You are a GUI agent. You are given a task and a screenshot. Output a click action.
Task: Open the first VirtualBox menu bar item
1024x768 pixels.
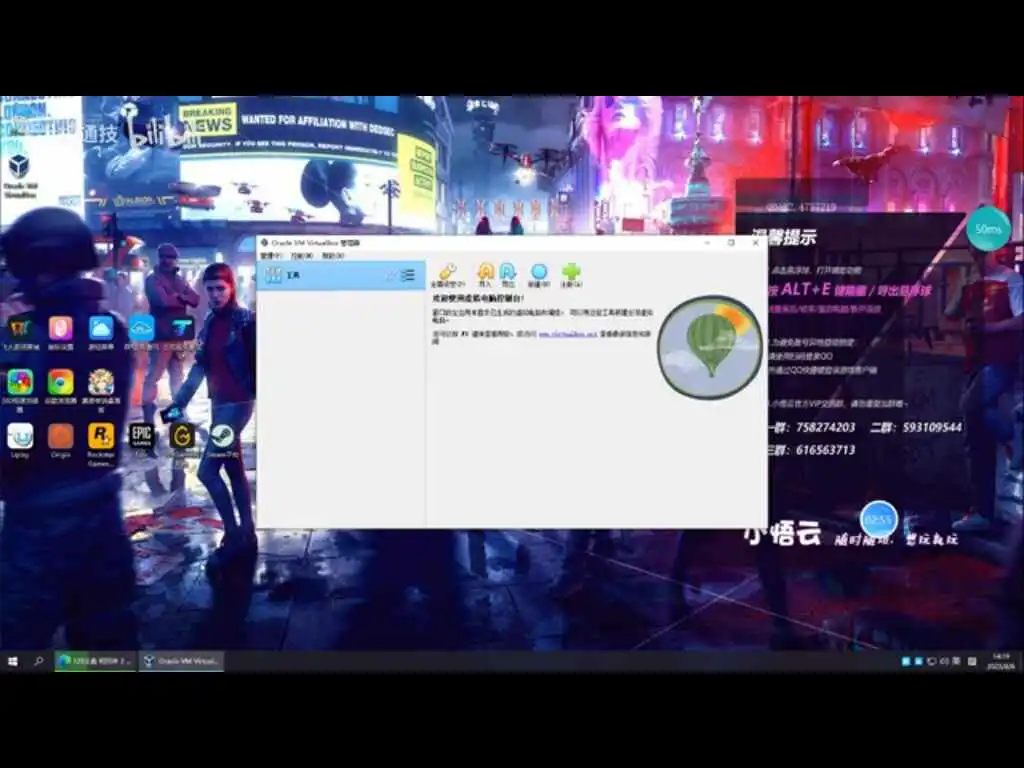coord(270,256)
